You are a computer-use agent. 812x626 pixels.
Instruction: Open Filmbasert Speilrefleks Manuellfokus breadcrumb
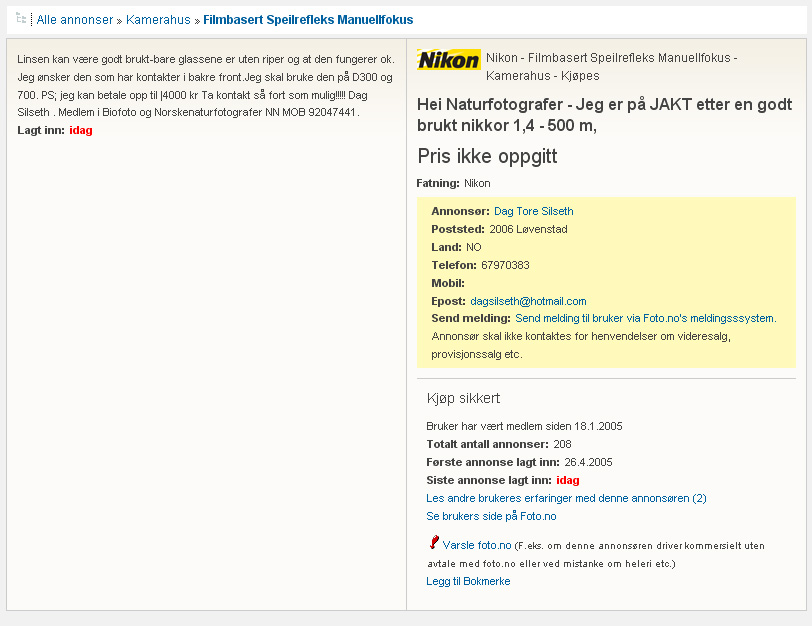pyautogui.click(x=308, y=20)
